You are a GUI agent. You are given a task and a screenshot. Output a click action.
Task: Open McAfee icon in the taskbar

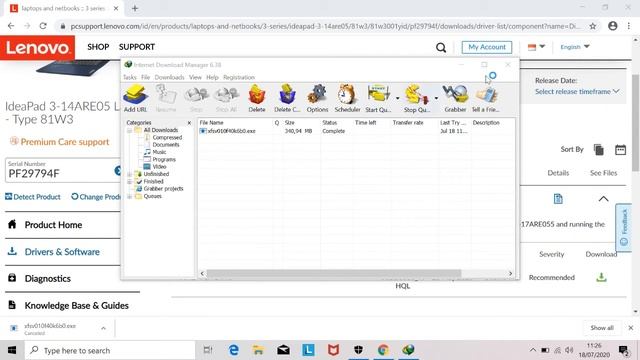[333, 350]
